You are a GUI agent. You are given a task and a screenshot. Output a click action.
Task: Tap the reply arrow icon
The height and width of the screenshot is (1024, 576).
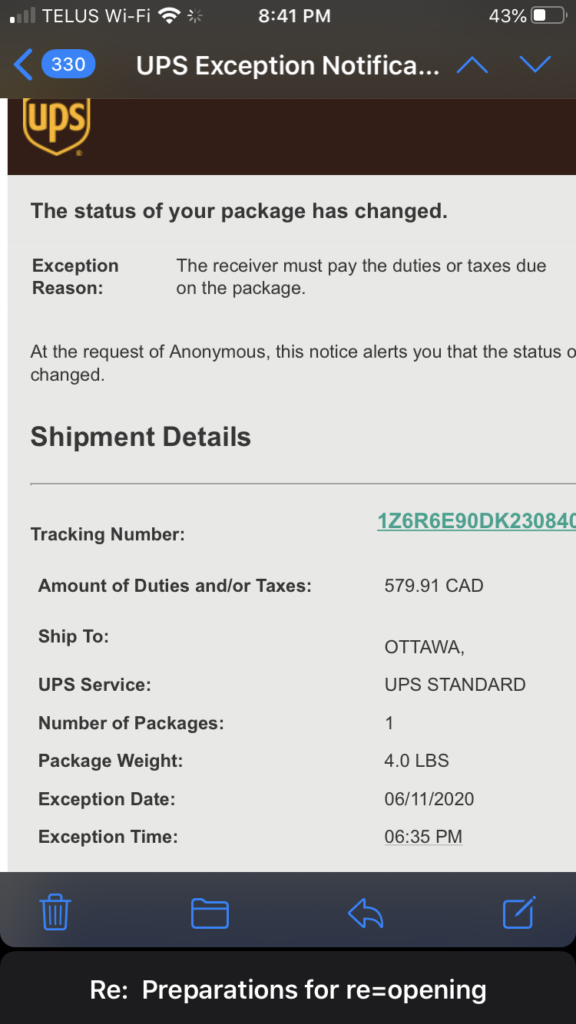[366, 912]
